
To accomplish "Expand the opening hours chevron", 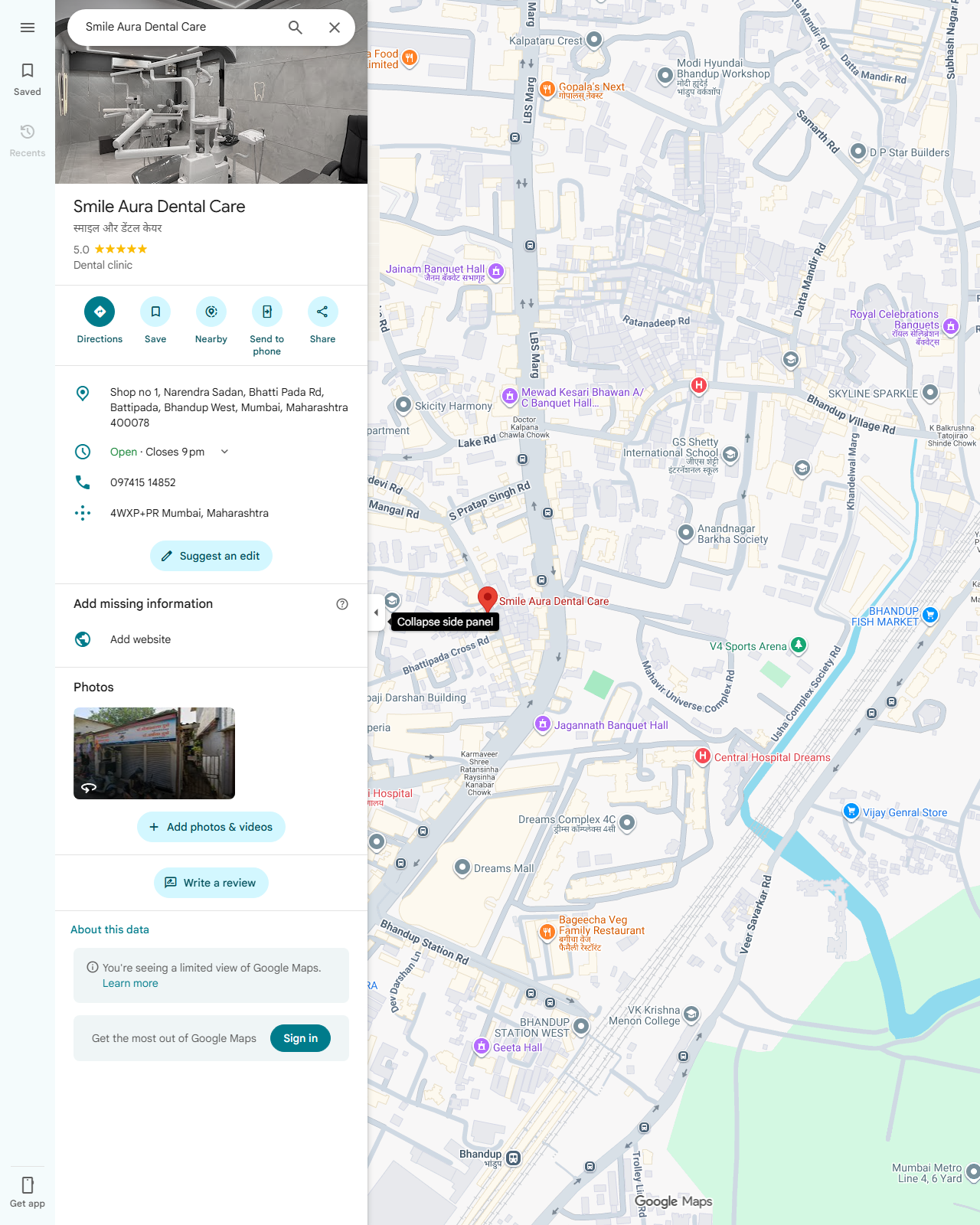I will [224, 452].
